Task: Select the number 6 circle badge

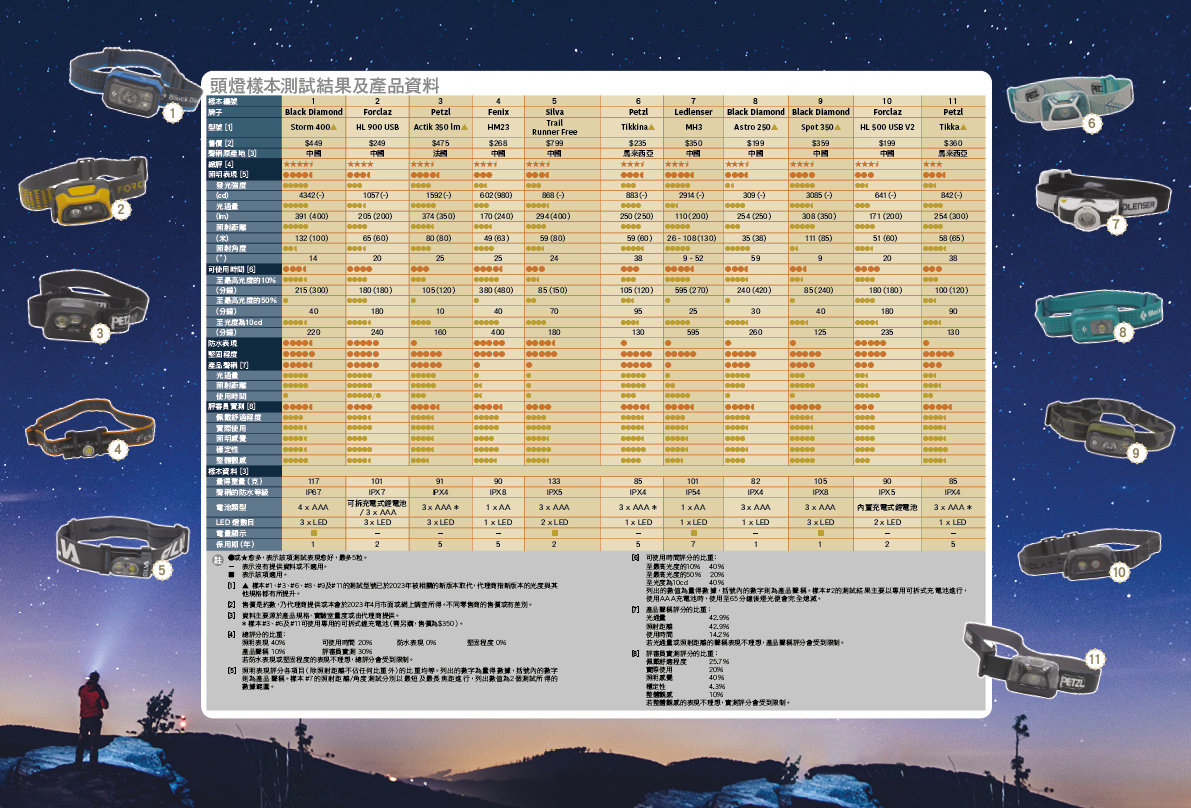Action: click(x=1091, y=124)
